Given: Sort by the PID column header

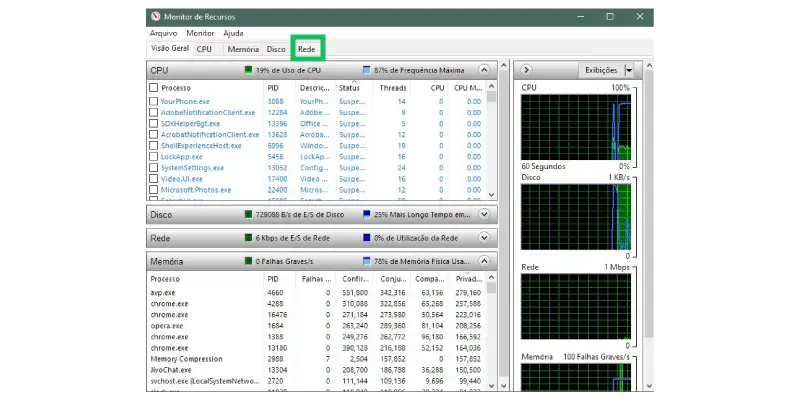Looking at the screenshot, I should [x=274, y=88].
